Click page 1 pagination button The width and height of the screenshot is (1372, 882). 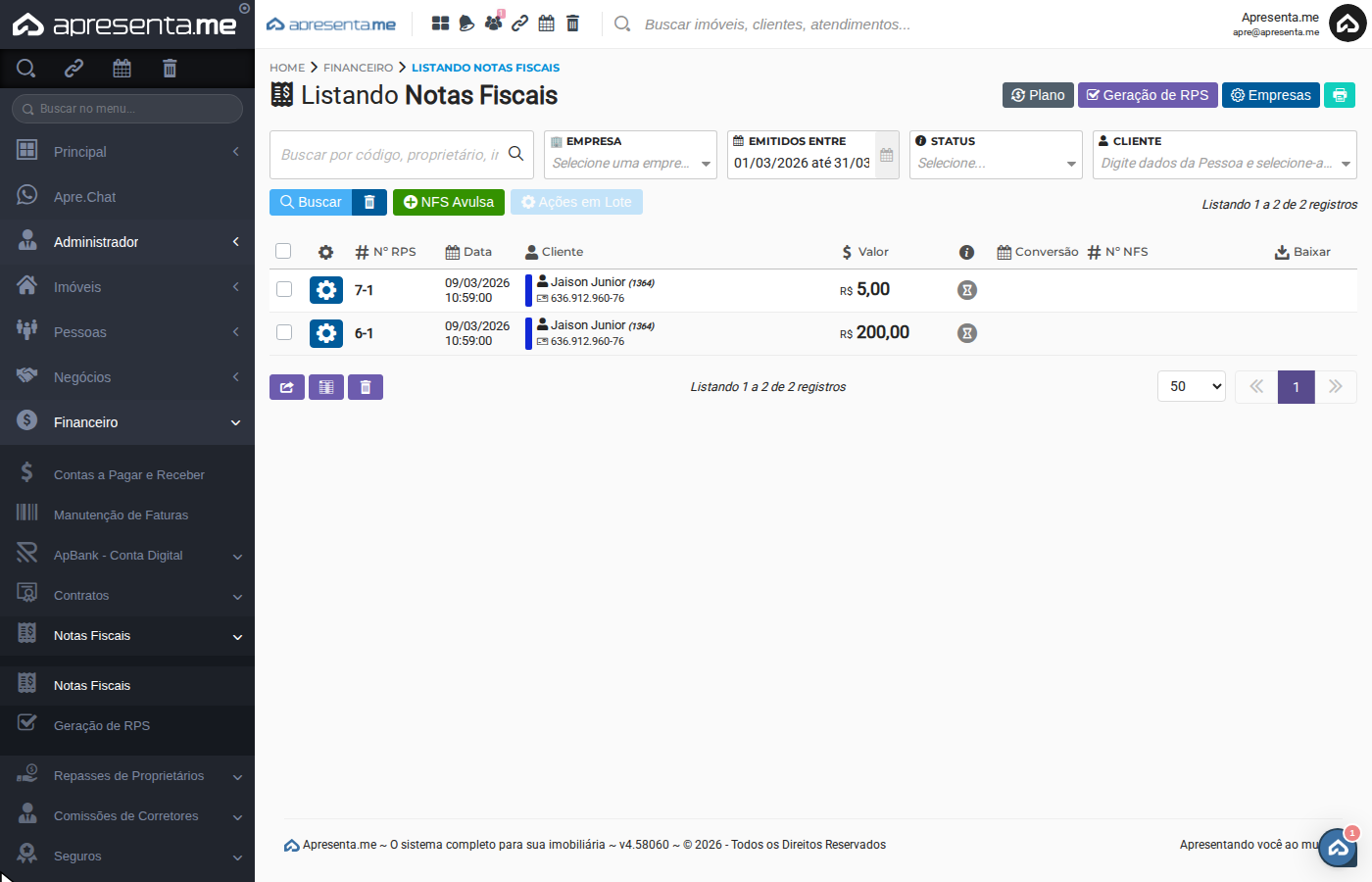coord(1296,387)
